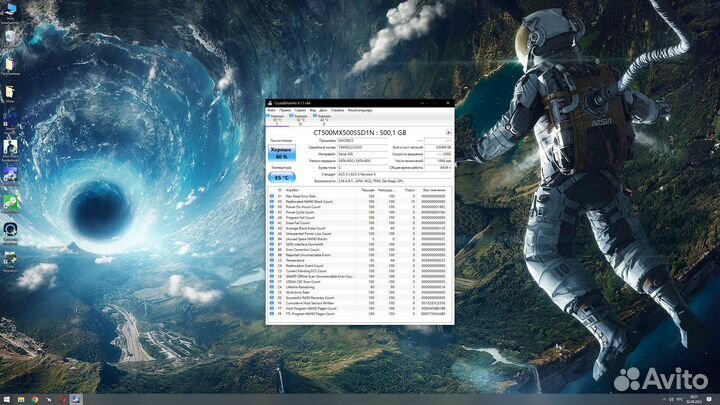Image resolution: width=720 pixels, height=405 pixels.
Task: Select the Reported Uncorrectable Errors row
Action: [x=360, y=255]
